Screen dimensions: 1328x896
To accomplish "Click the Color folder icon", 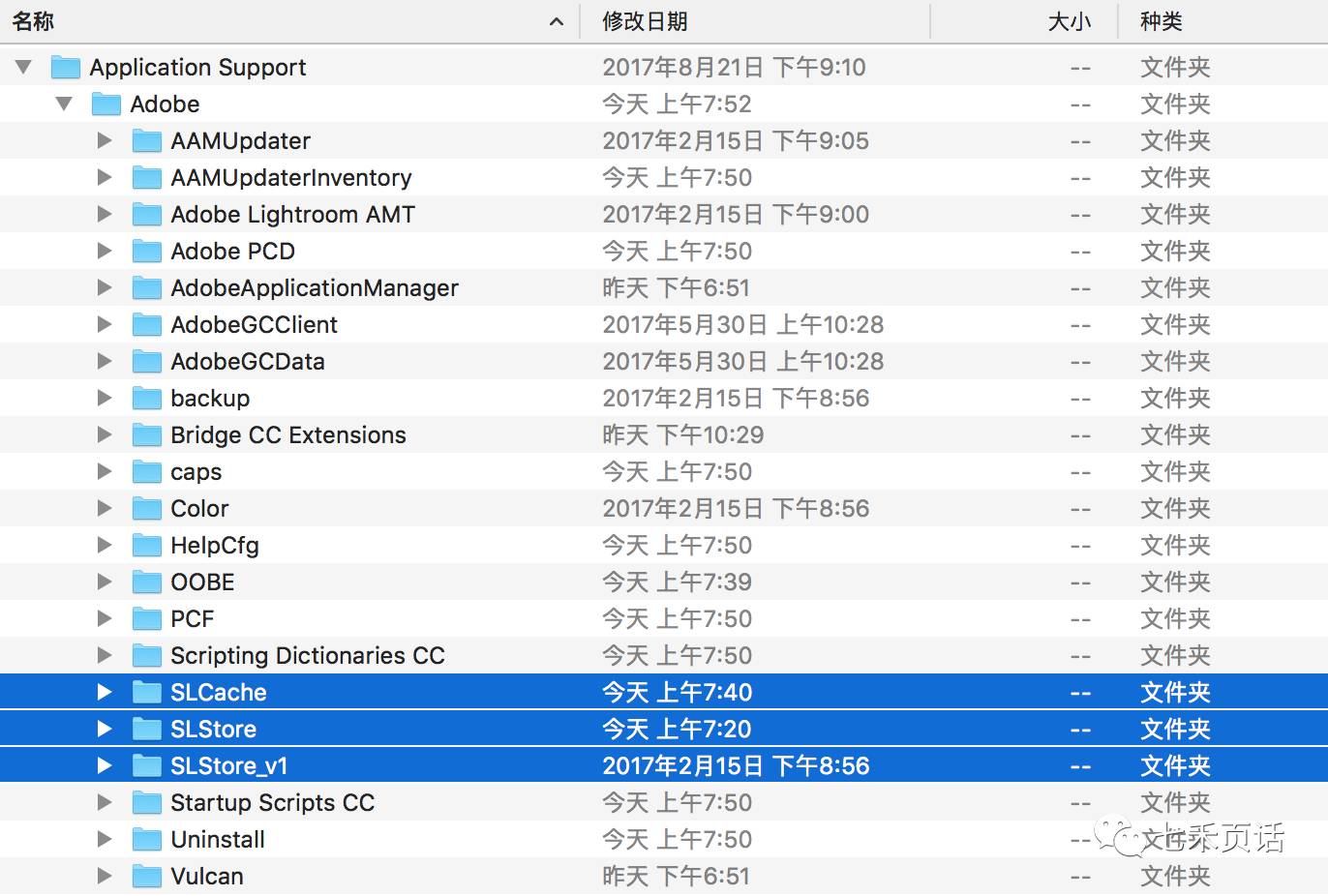I will coord(147,508).
